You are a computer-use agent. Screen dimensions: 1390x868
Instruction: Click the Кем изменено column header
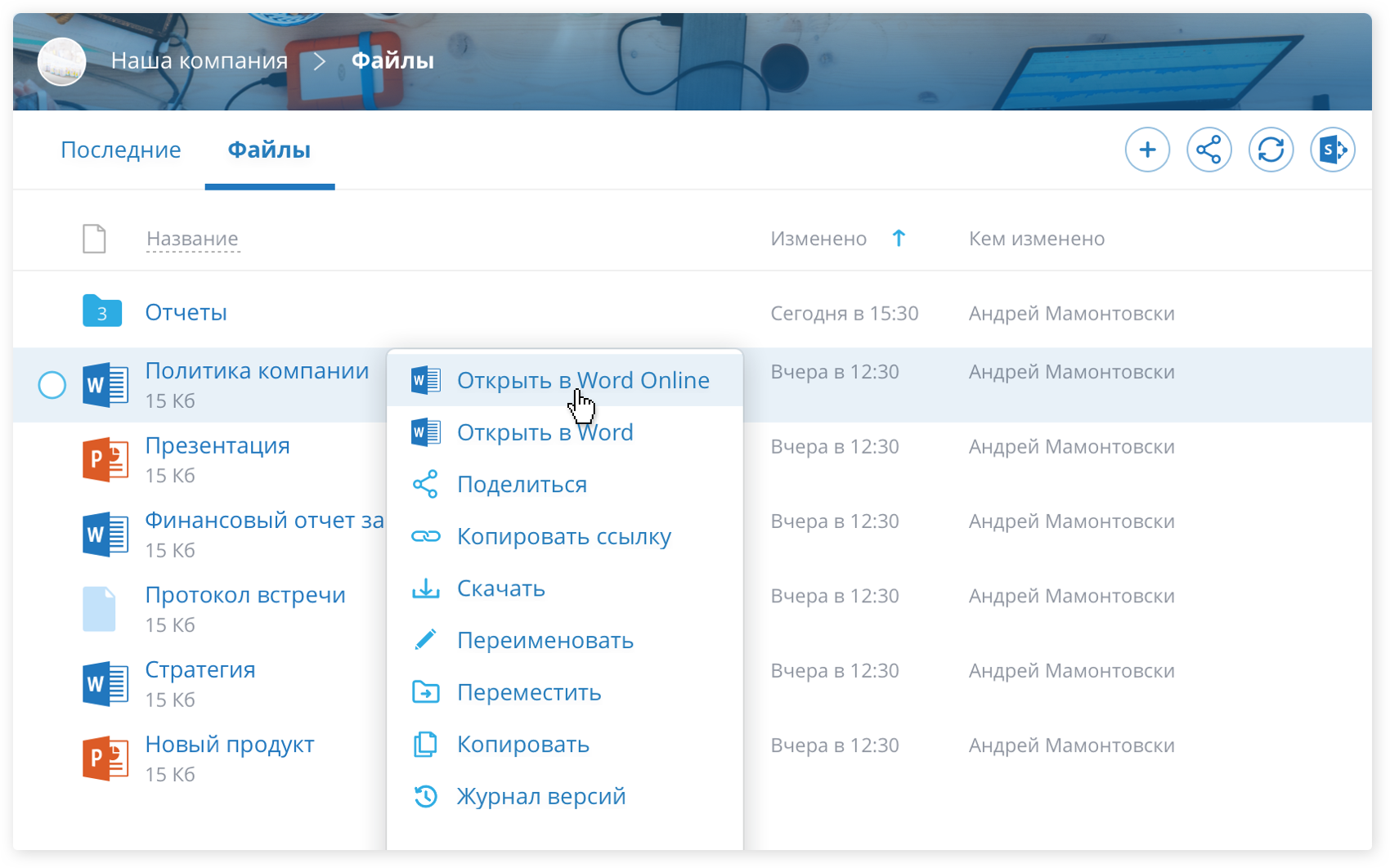point(1036,239)
